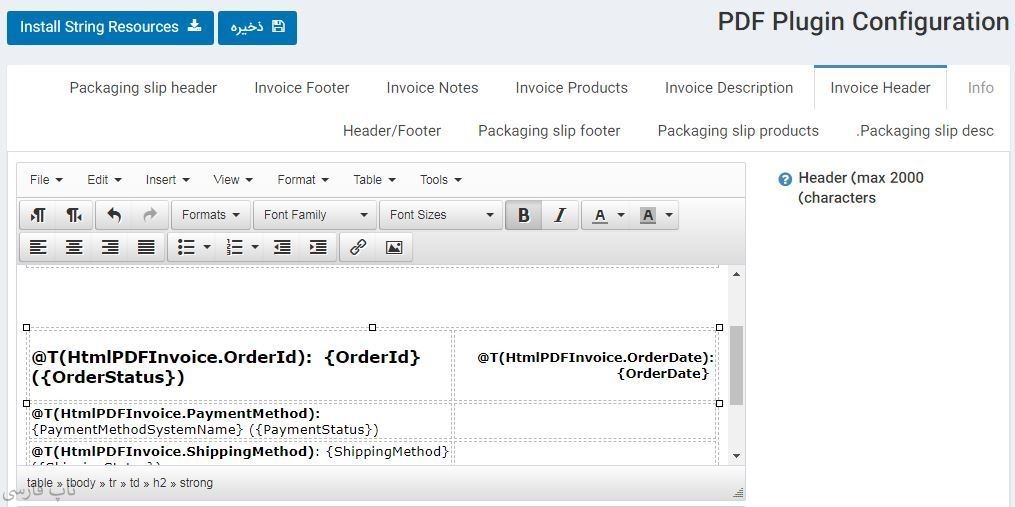The image size is (1015, 507).
Task: Click the editor's scroll down arrow
Action: pos(737,456)
